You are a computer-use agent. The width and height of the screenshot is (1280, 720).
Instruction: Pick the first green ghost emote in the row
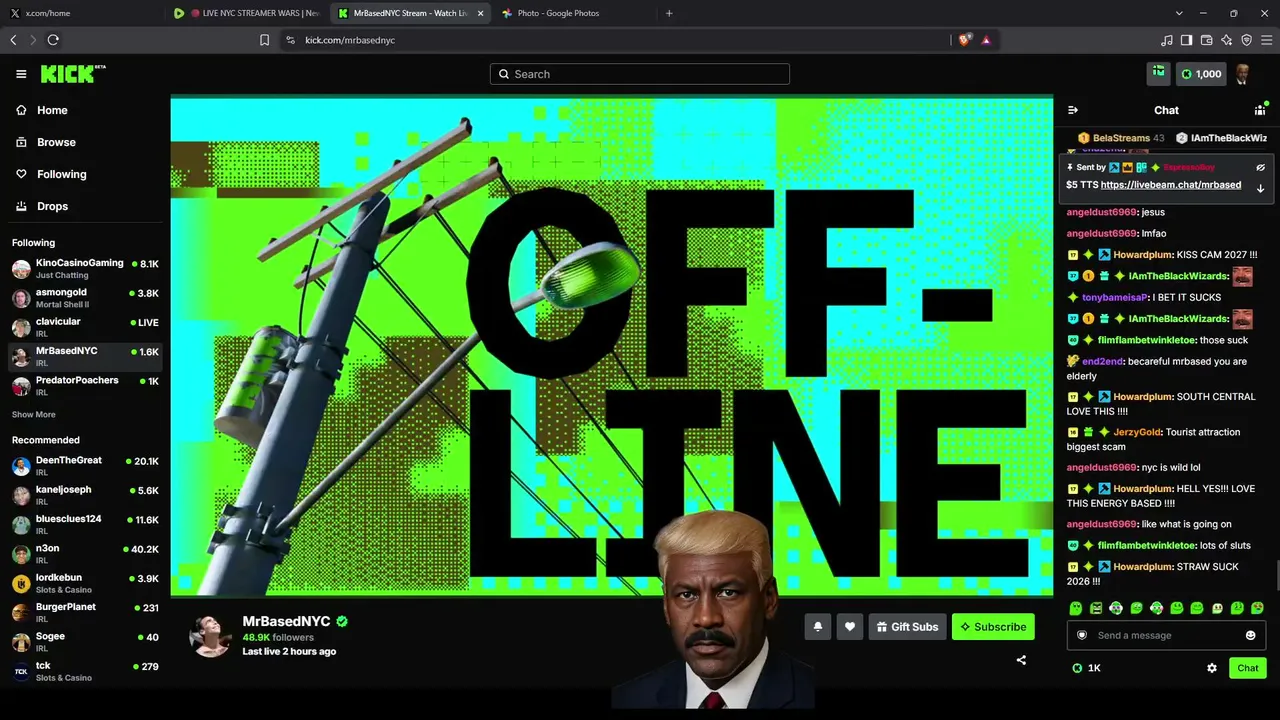(x=1076, y=608)
